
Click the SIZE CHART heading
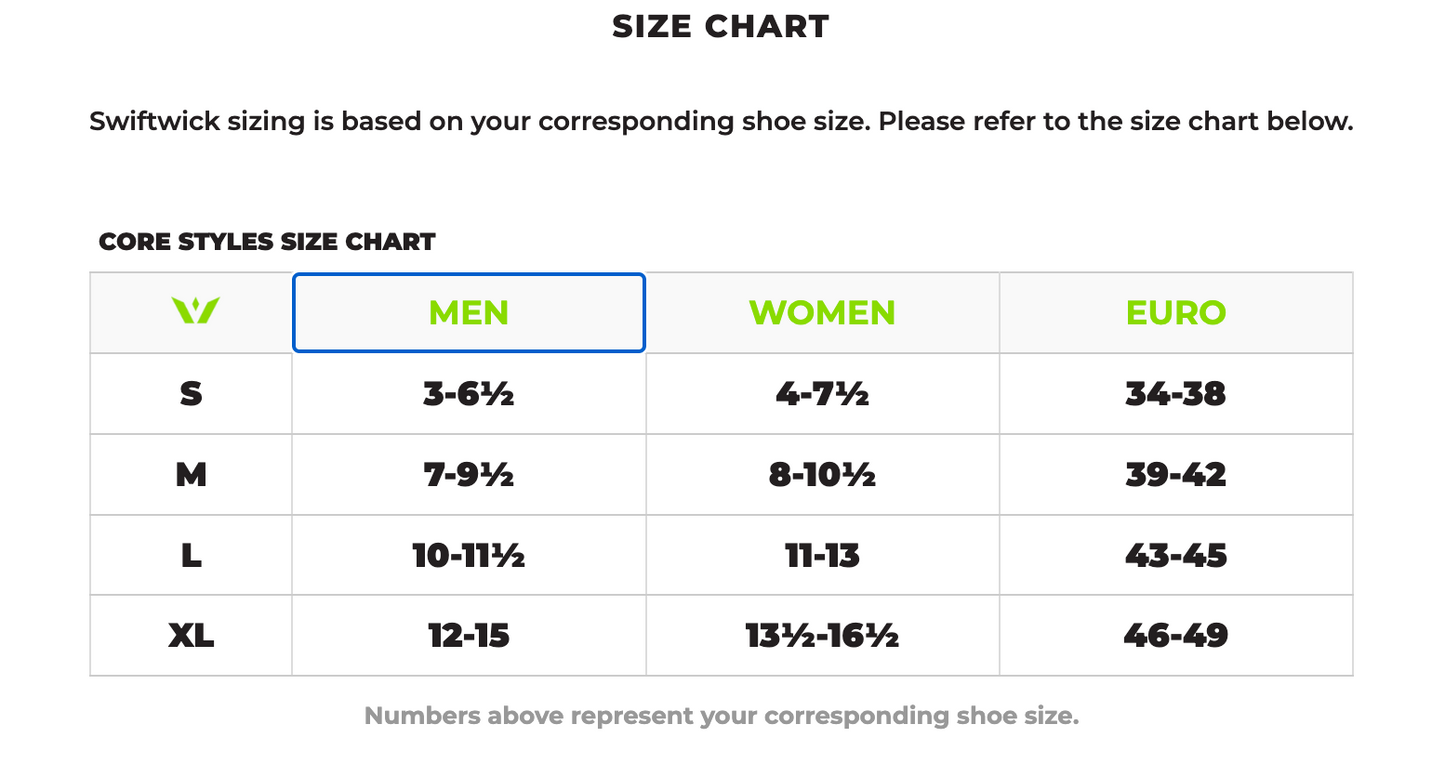click(721, 26)
